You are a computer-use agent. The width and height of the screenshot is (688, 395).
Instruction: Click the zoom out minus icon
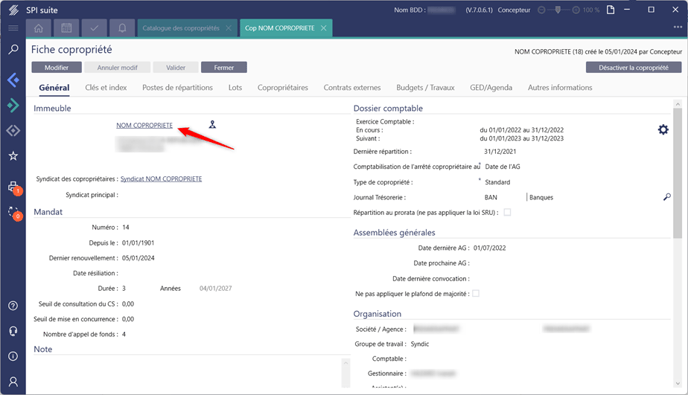tap(542, 10)
